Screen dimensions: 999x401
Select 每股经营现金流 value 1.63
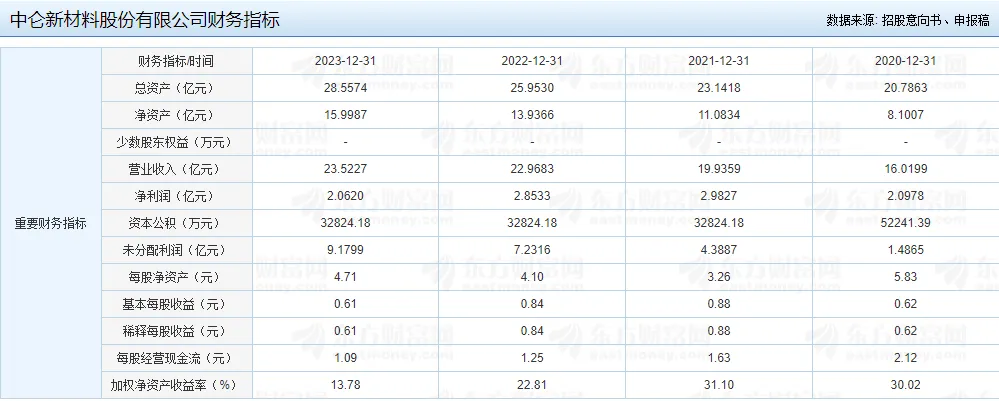tap(719, 358)
